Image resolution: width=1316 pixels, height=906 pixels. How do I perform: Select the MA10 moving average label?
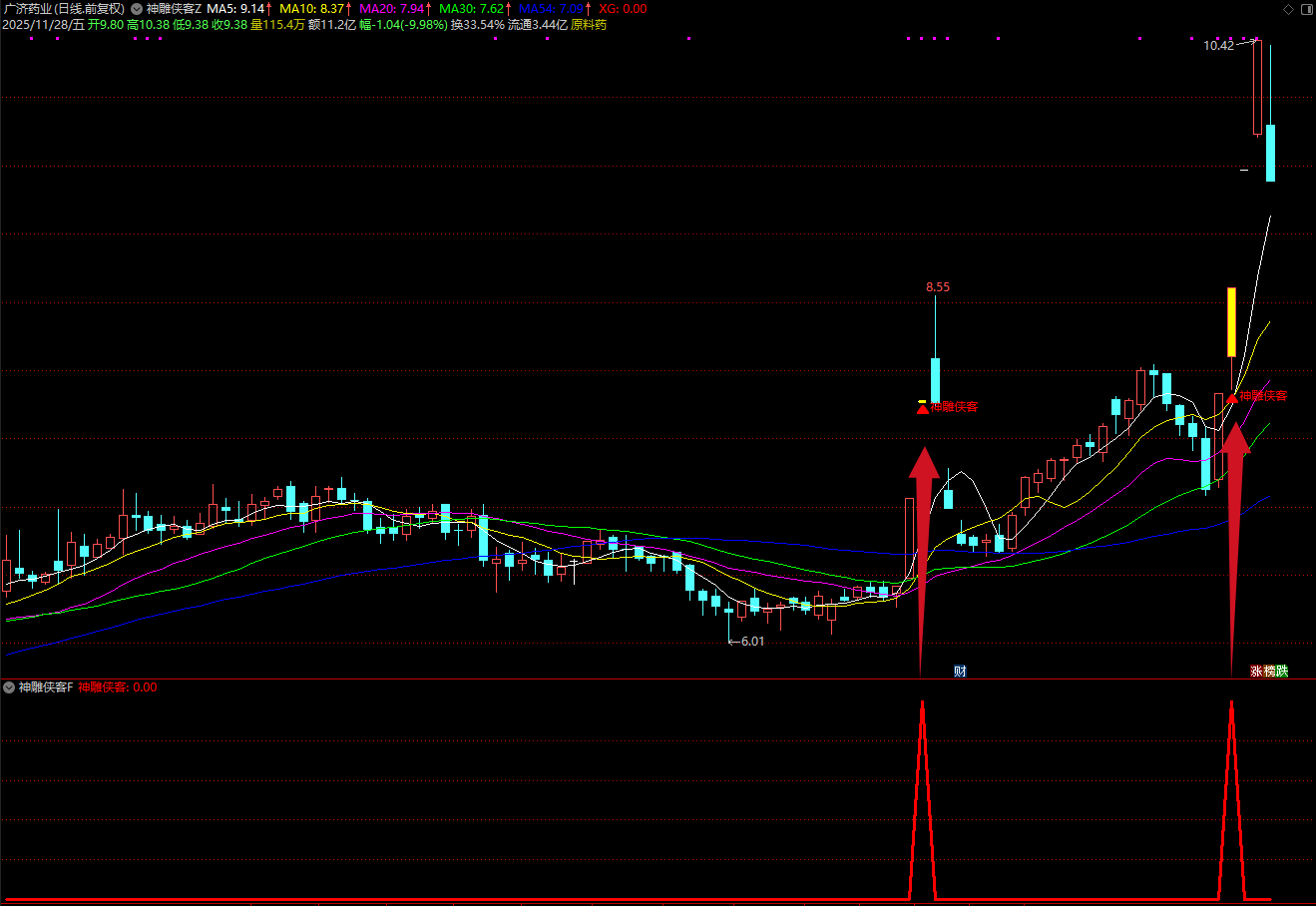[x=315, y=9]
